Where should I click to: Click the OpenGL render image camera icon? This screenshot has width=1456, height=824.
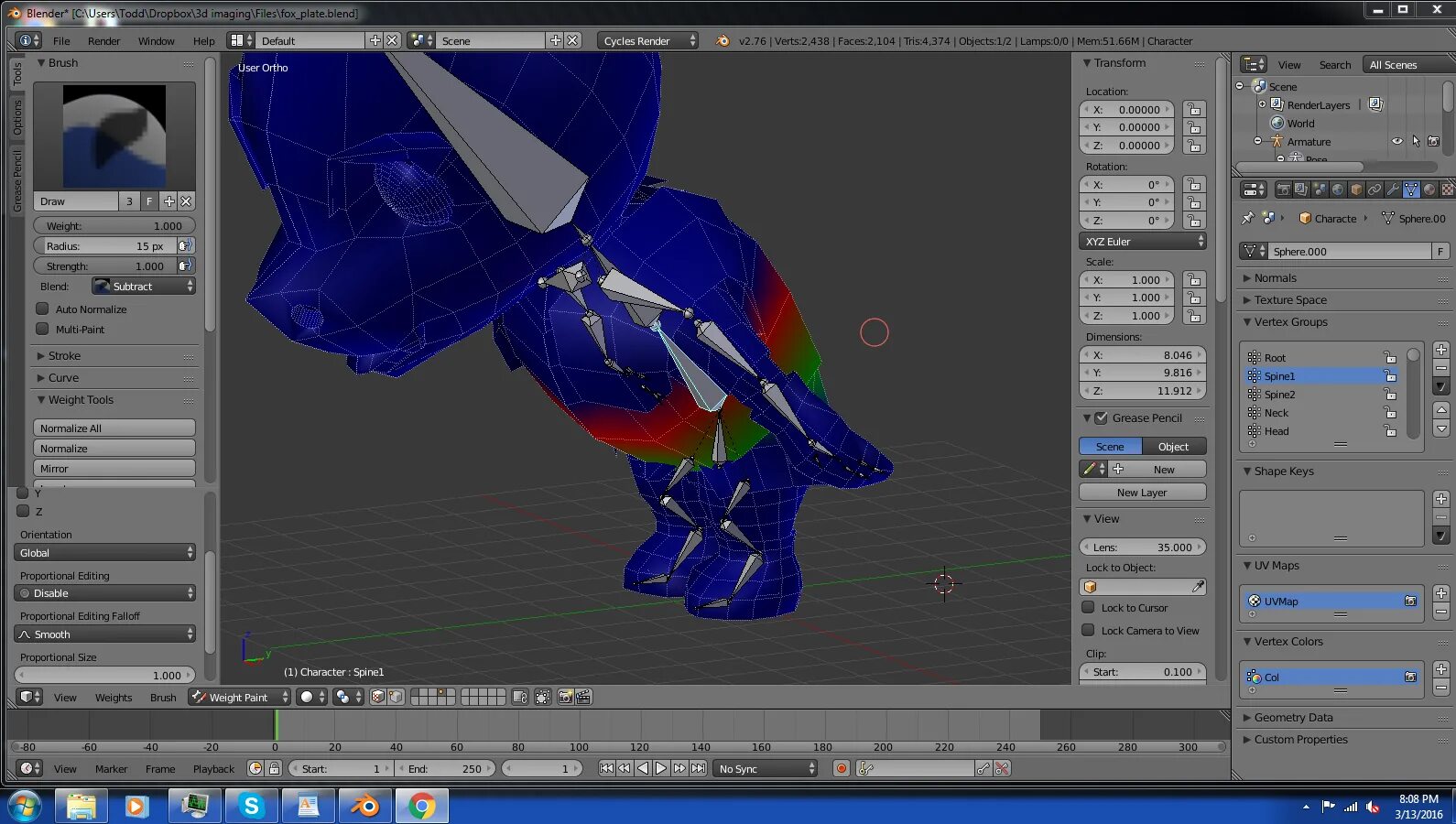tap(565, 697)
